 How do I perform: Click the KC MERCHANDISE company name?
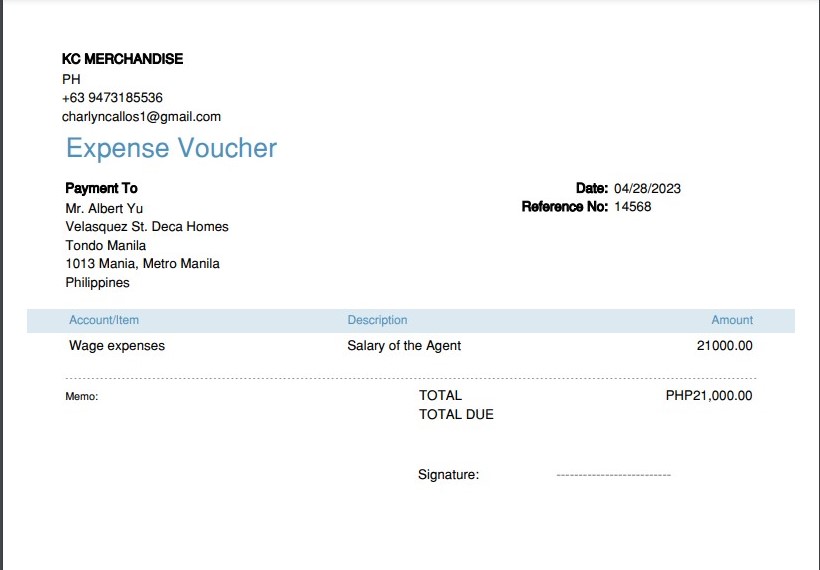click(x=122, y=59)
